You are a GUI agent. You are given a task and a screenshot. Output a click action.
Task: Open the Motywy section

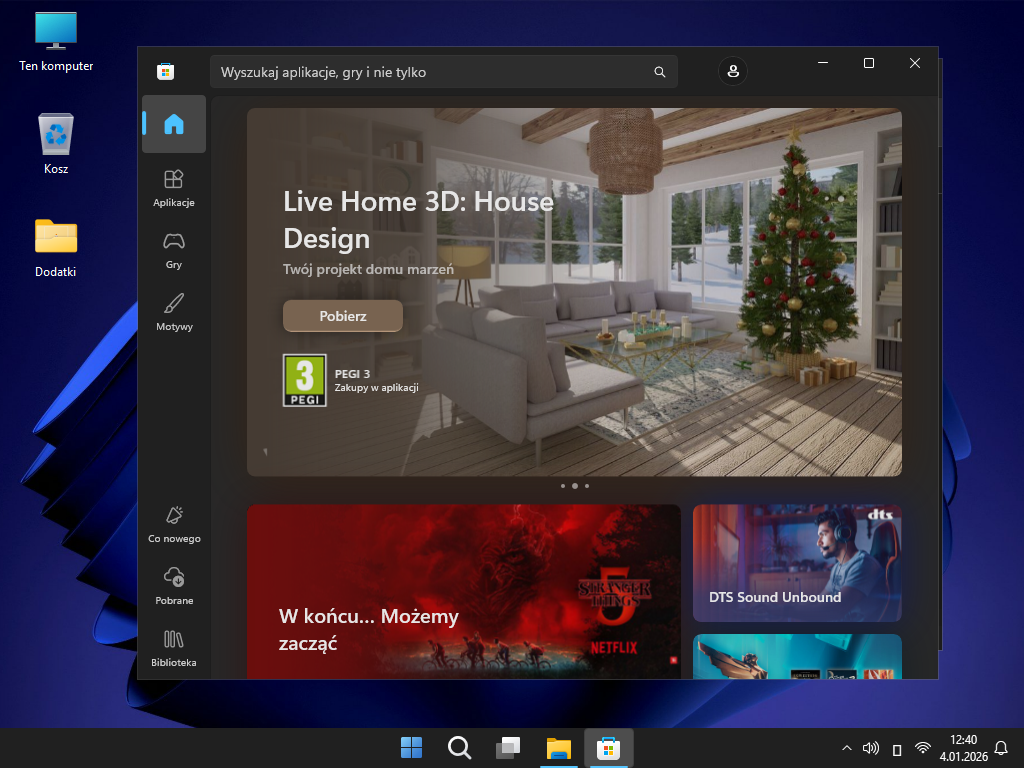tap(174, 311)
